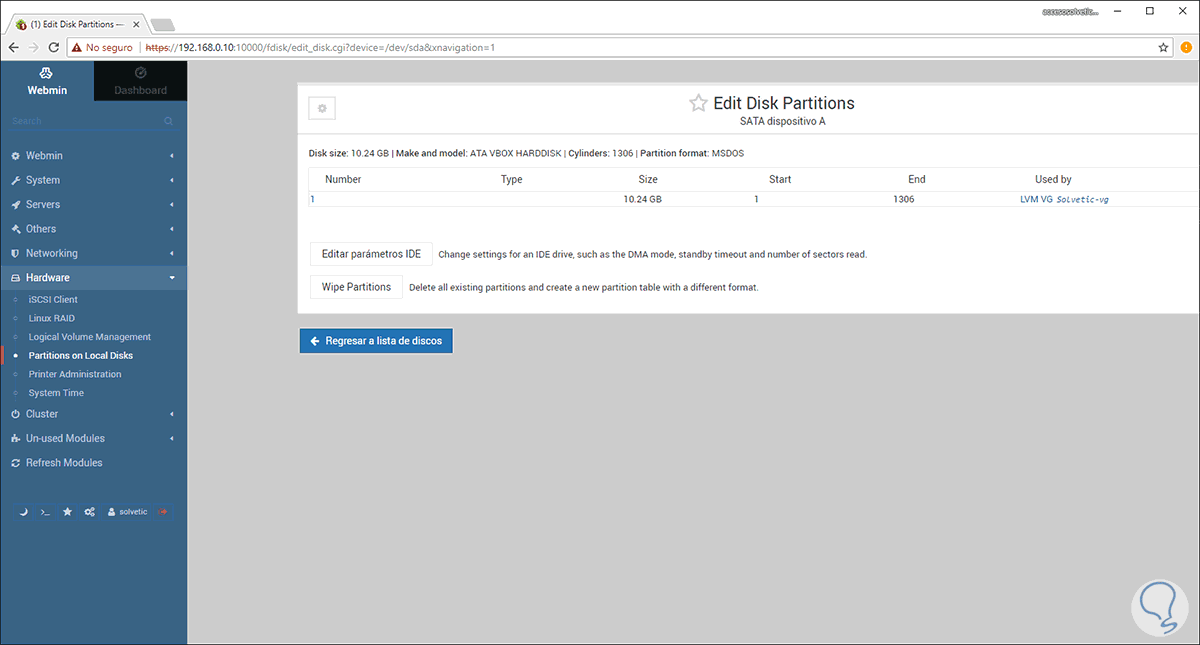Screen dimensions: 1200x645
Task: Click inside the sidebar Search field
Action: pos(85,121)
